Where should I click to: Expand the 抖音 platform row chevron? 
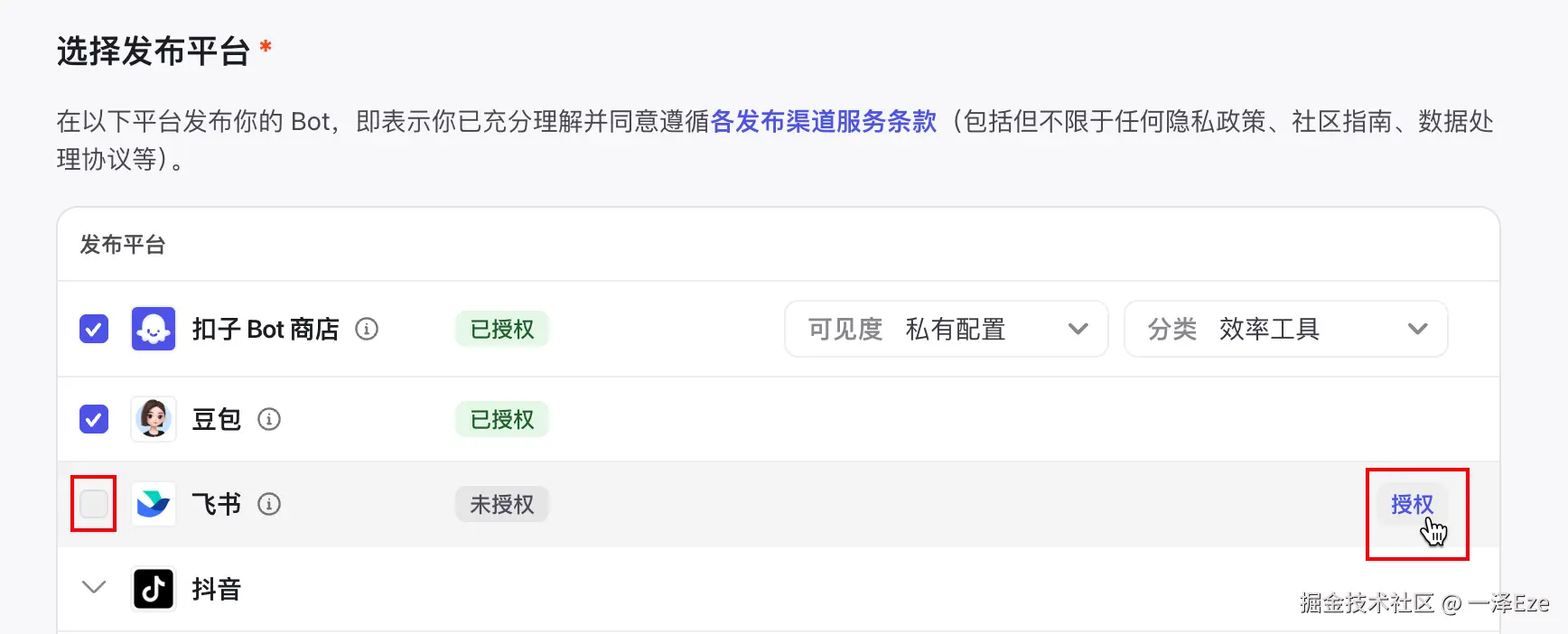click(94, 588)
